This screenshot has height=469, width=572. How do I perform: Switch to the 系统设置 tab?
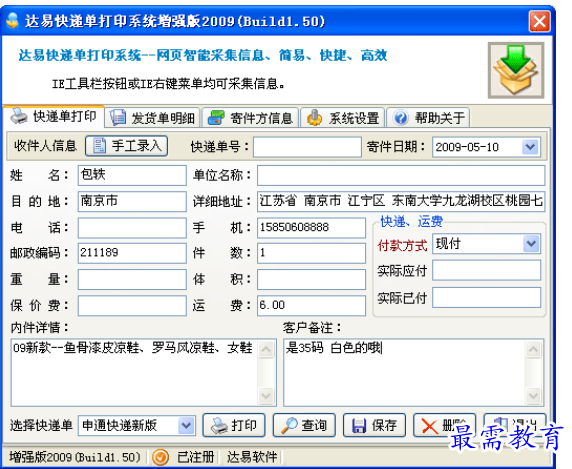343,118
